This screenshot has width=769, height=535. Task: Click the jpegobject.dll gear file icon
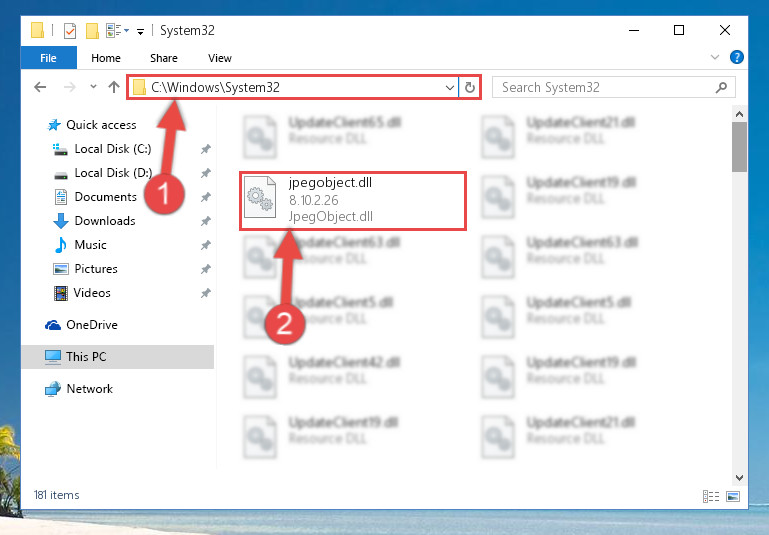[260, 197]
